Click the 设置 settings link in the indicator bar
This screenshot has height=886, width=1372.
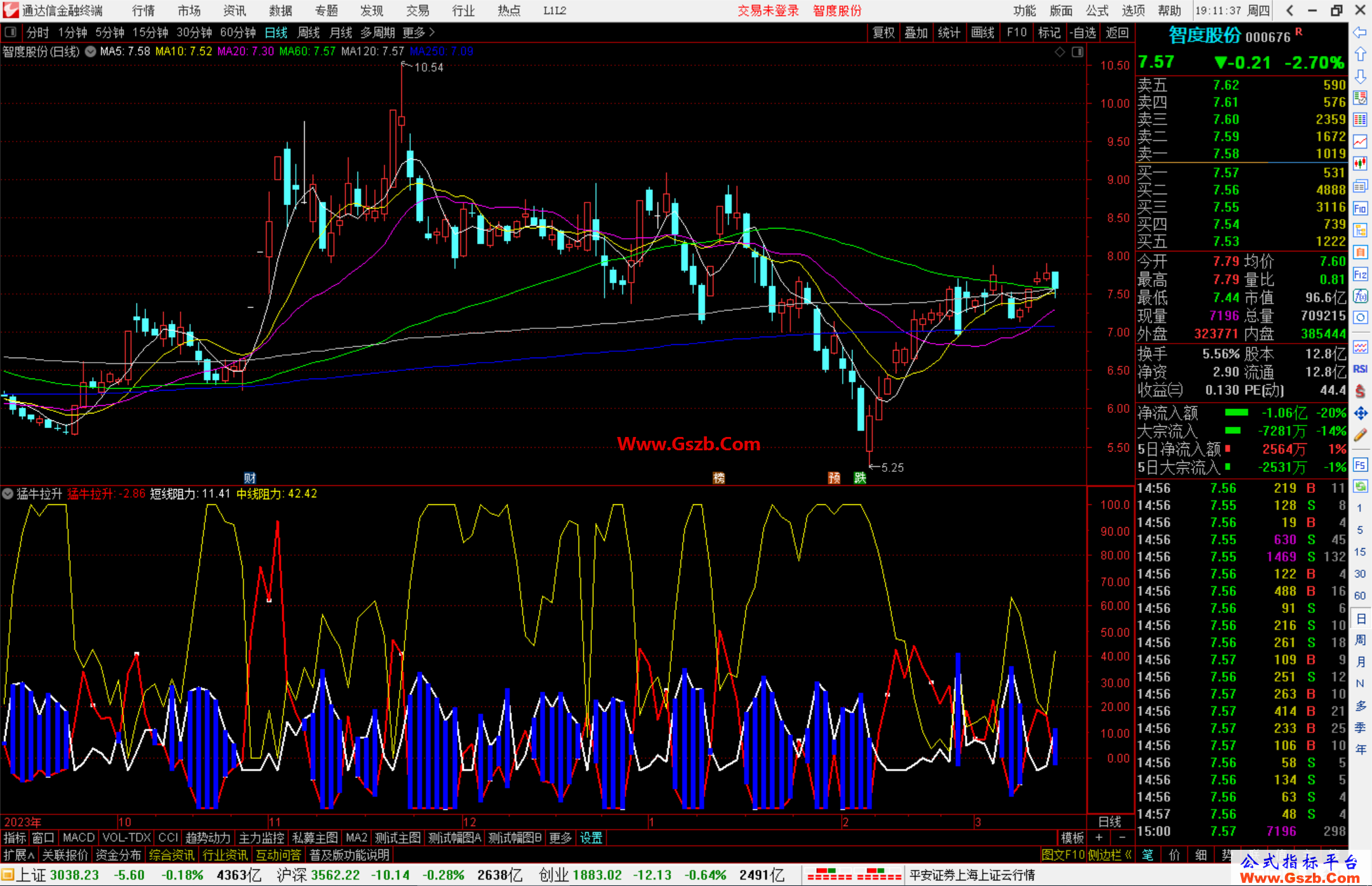click(x=591, y=838)
